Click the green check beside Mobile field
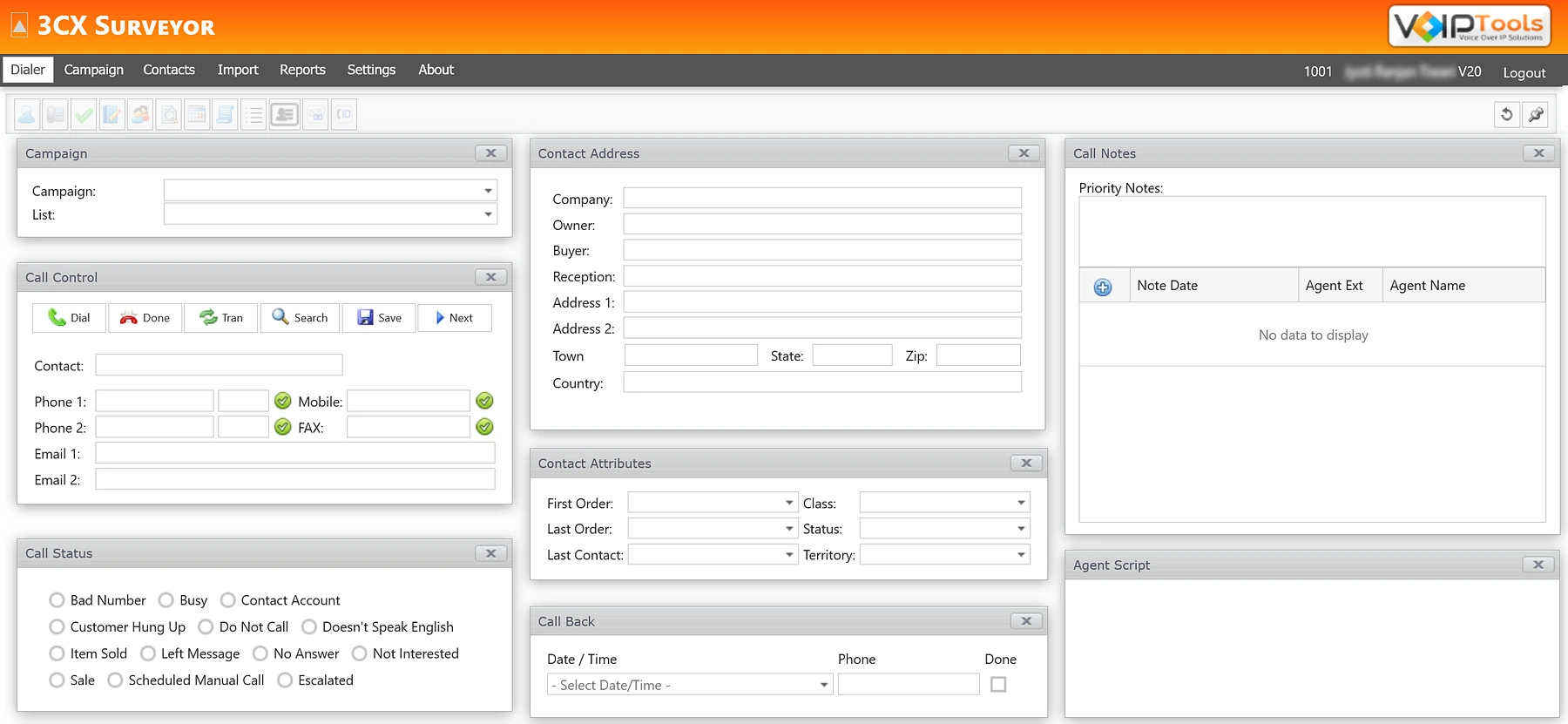This screenshot has height=724, width=1568. click(x=485, y=401)
